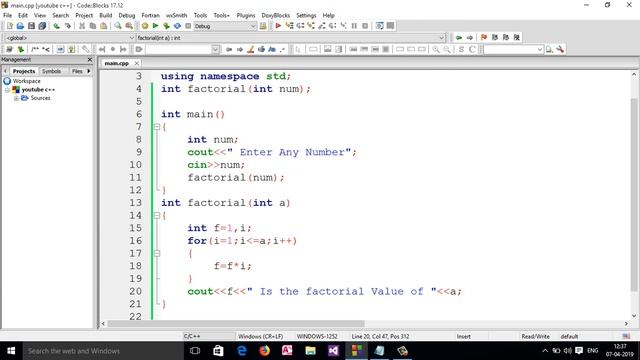Redo with the toolbar redo arrow
Viewport: 640px width, 360px height.
[68, 26]
